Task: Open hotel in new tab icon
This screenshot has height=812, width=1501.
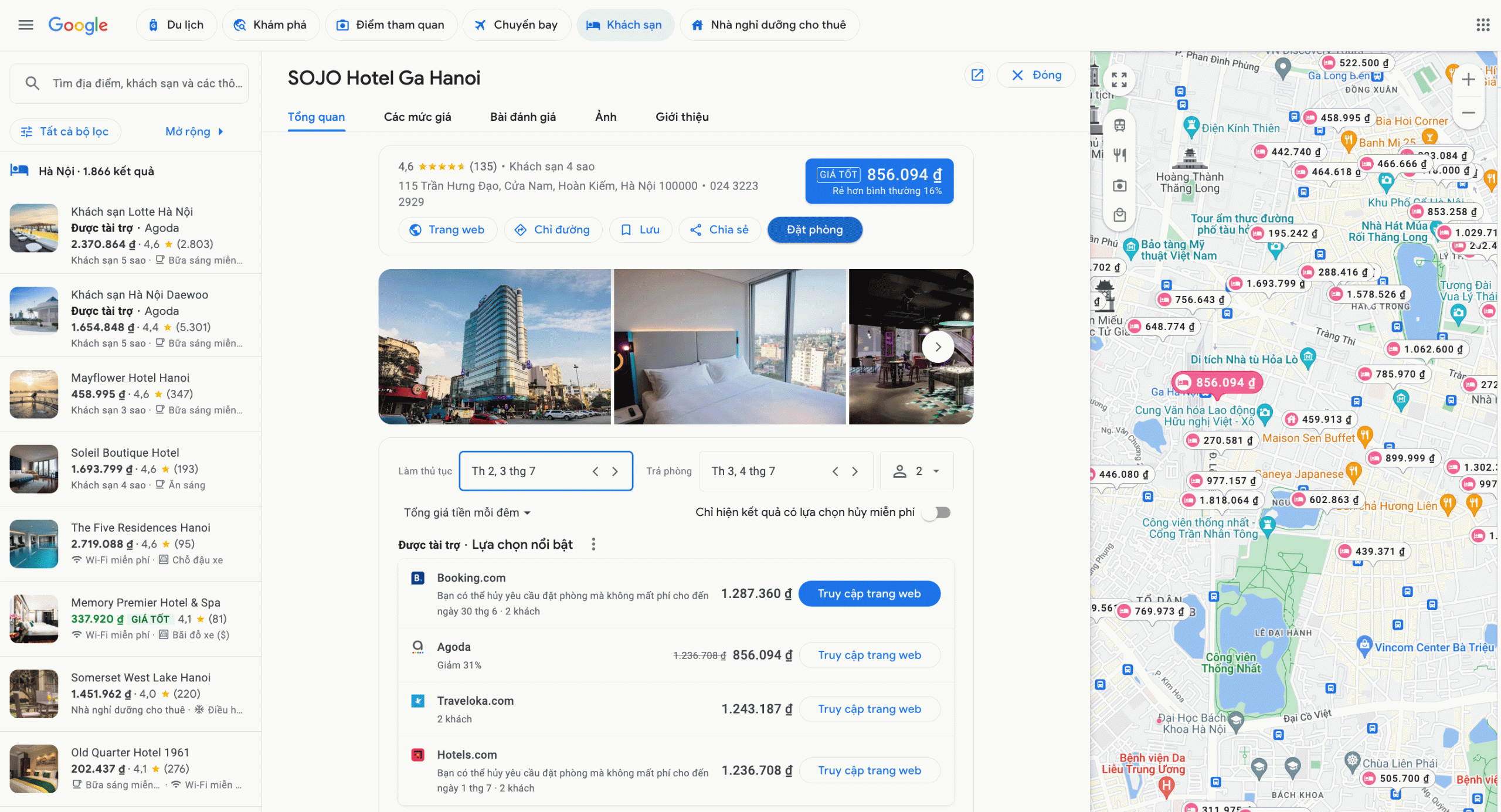Action: [977, 75]
